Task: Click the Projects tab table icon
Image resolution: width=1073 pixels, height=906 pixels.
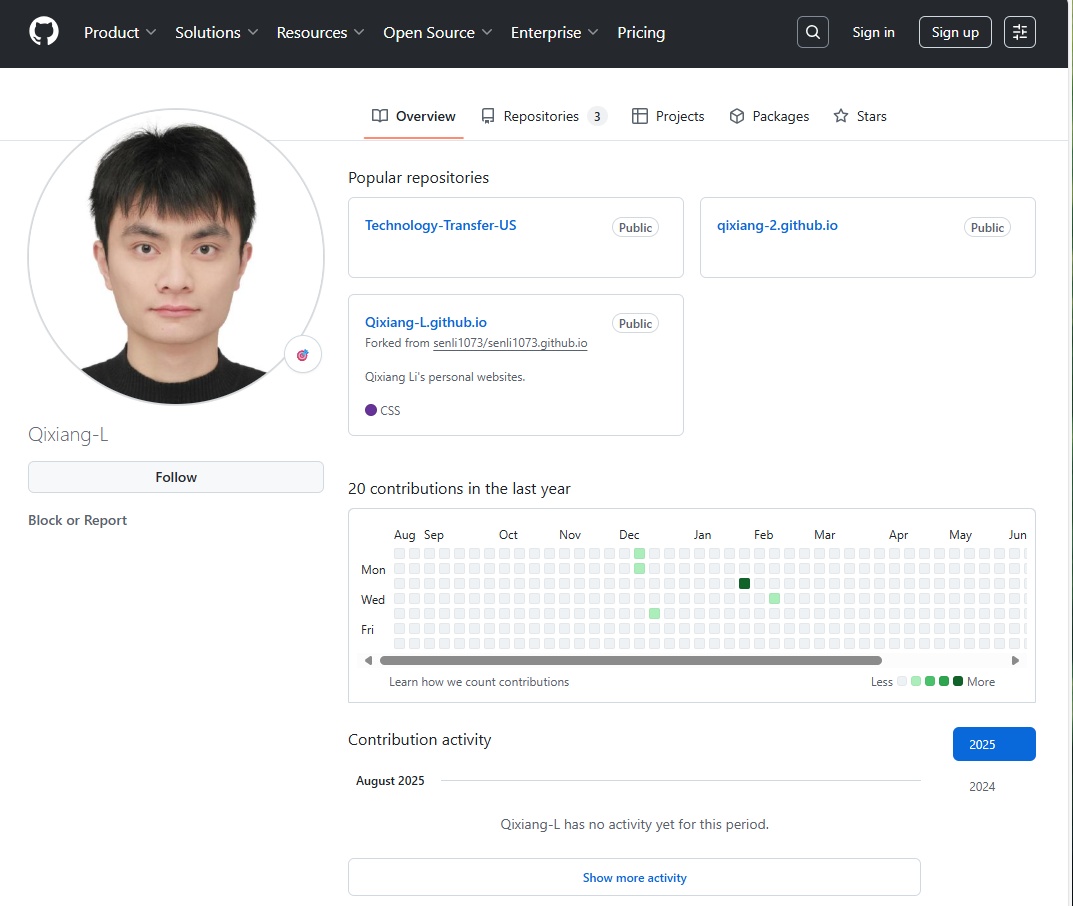Action: coord(640,116)
